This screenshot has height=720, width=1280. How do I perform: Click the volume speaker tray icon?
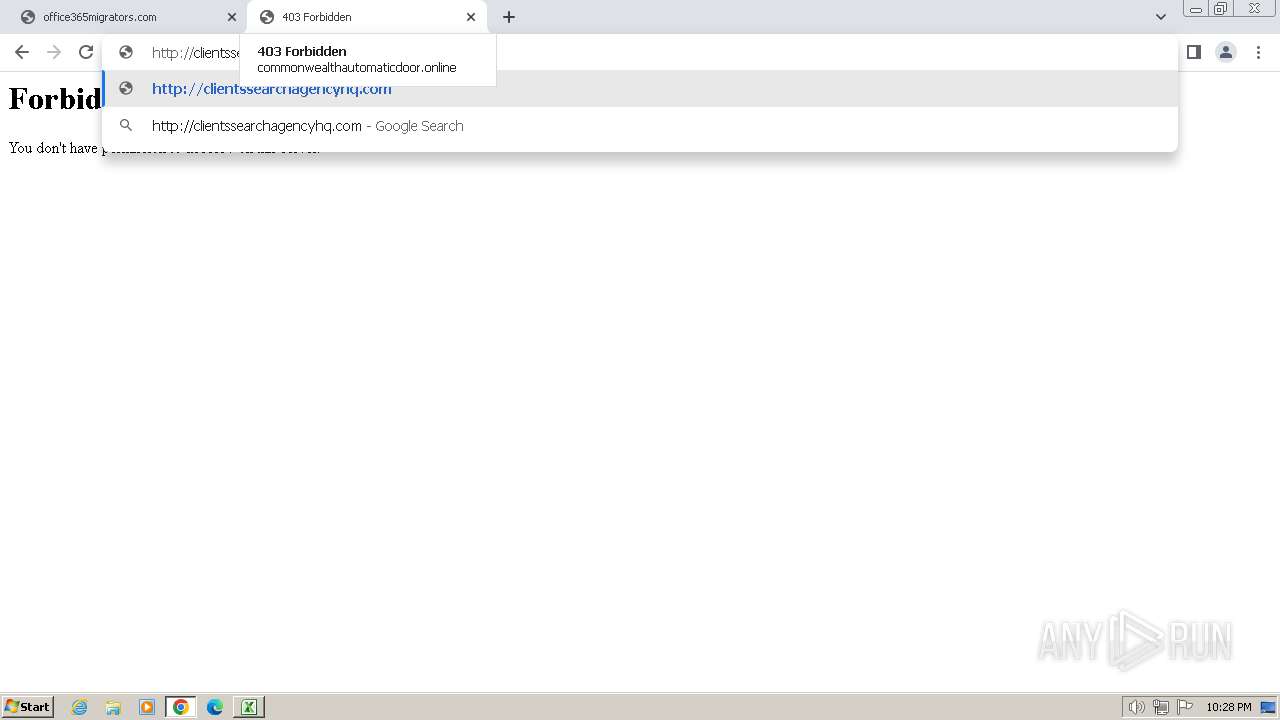point(1137,707)
